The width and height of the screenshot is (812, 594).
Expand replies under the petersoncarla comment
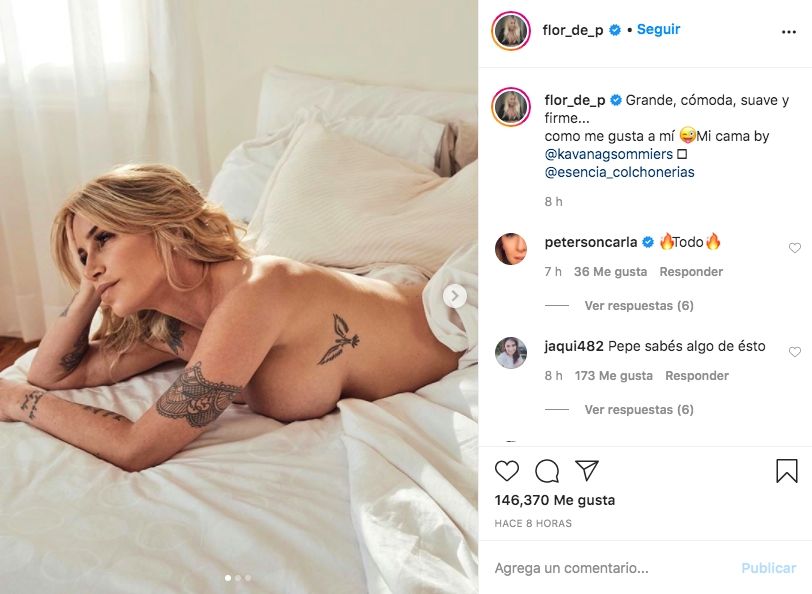[x=639, y=306]
